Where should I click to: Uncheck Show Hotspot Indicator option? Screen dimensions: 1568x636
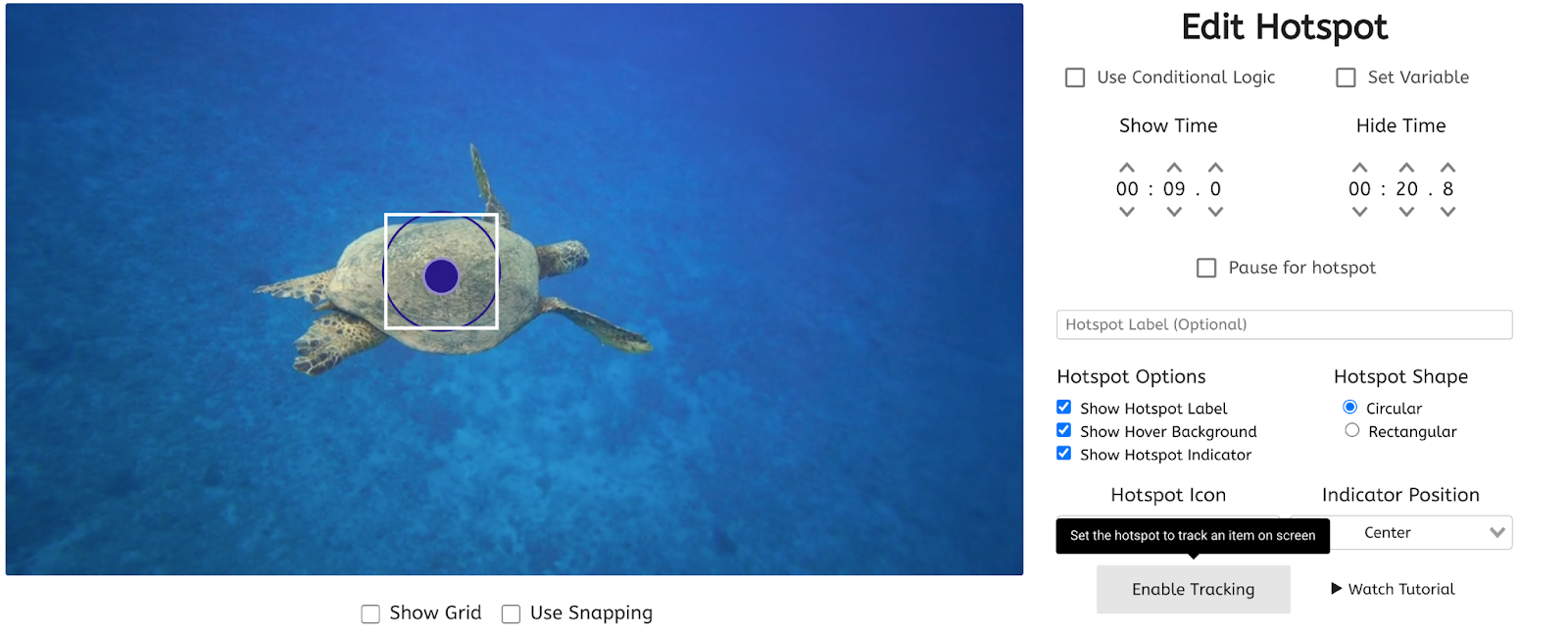pos(1063,453)
